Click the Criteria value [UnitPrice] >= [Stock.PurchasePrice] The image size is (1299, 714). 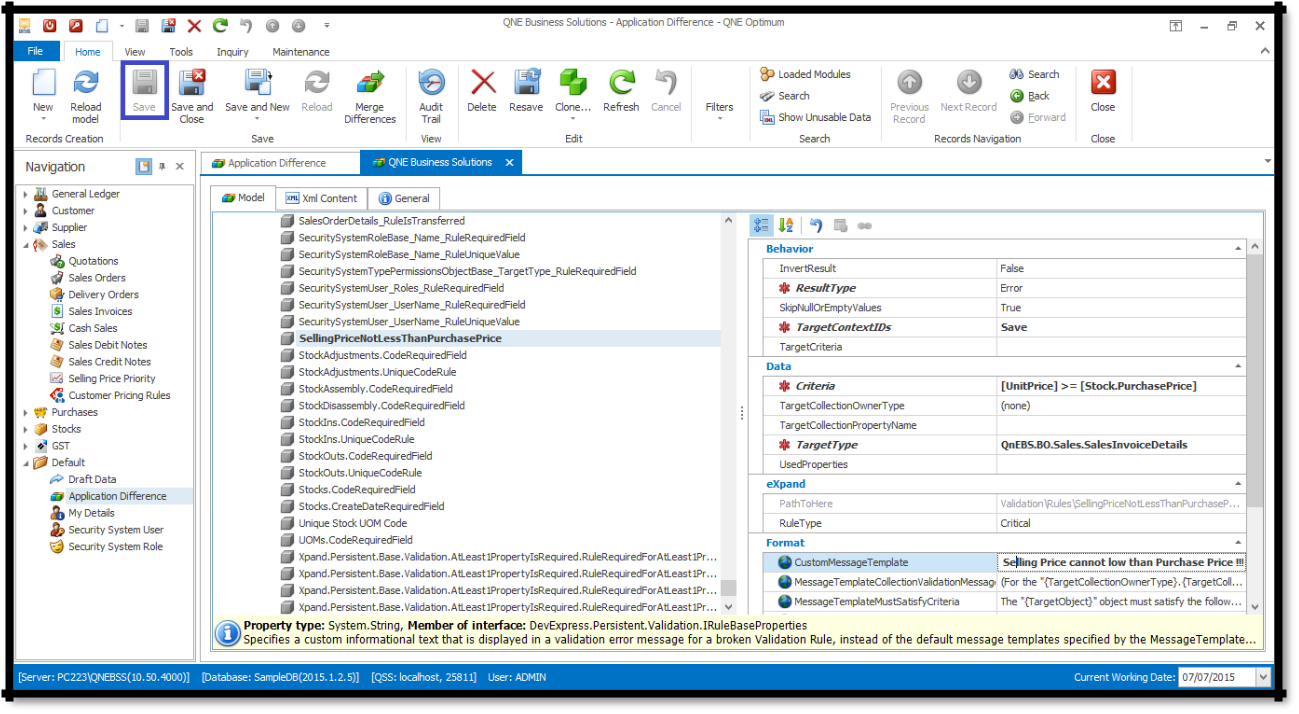(1122, 386)
